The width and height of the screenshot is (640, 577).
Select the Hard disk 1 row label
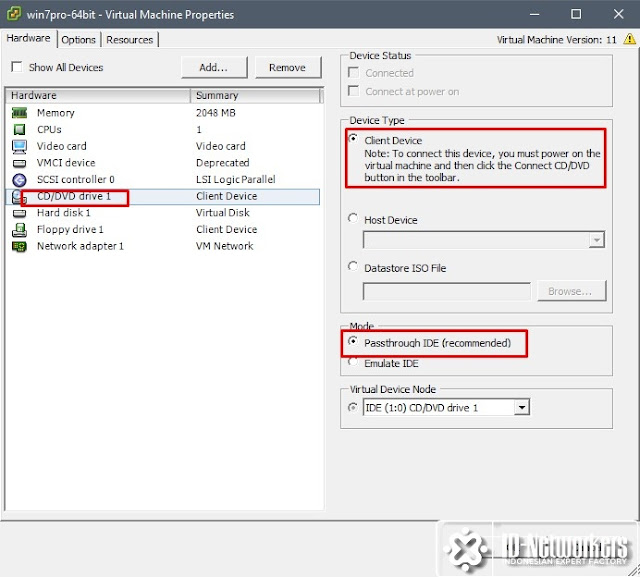click(64, 213)
